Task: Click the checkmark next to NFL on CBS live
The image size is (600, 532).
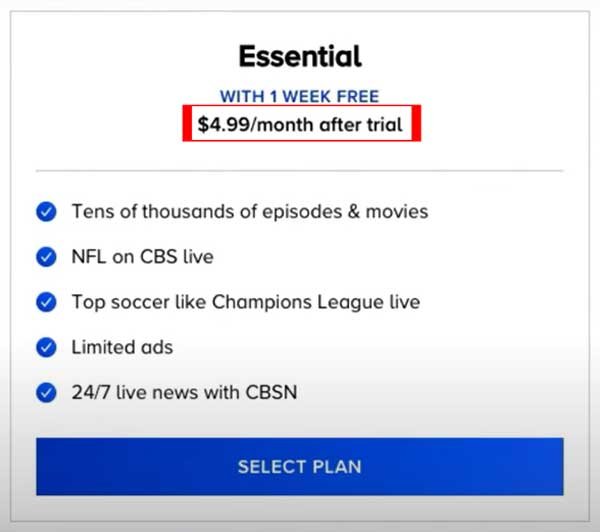Action: (x=46, y=257)
